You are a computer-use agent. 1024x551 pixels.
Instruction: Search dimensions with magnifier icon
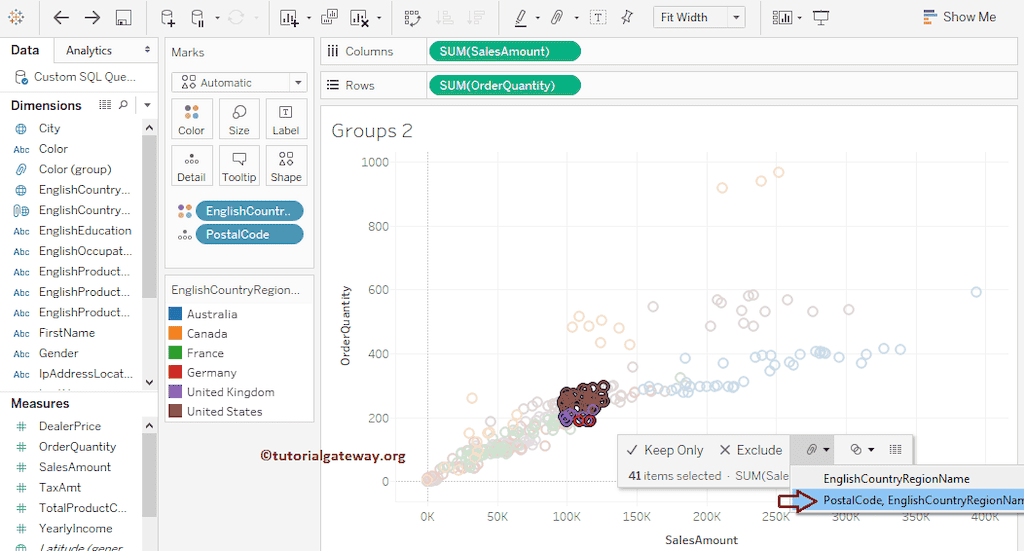[123, 104]
